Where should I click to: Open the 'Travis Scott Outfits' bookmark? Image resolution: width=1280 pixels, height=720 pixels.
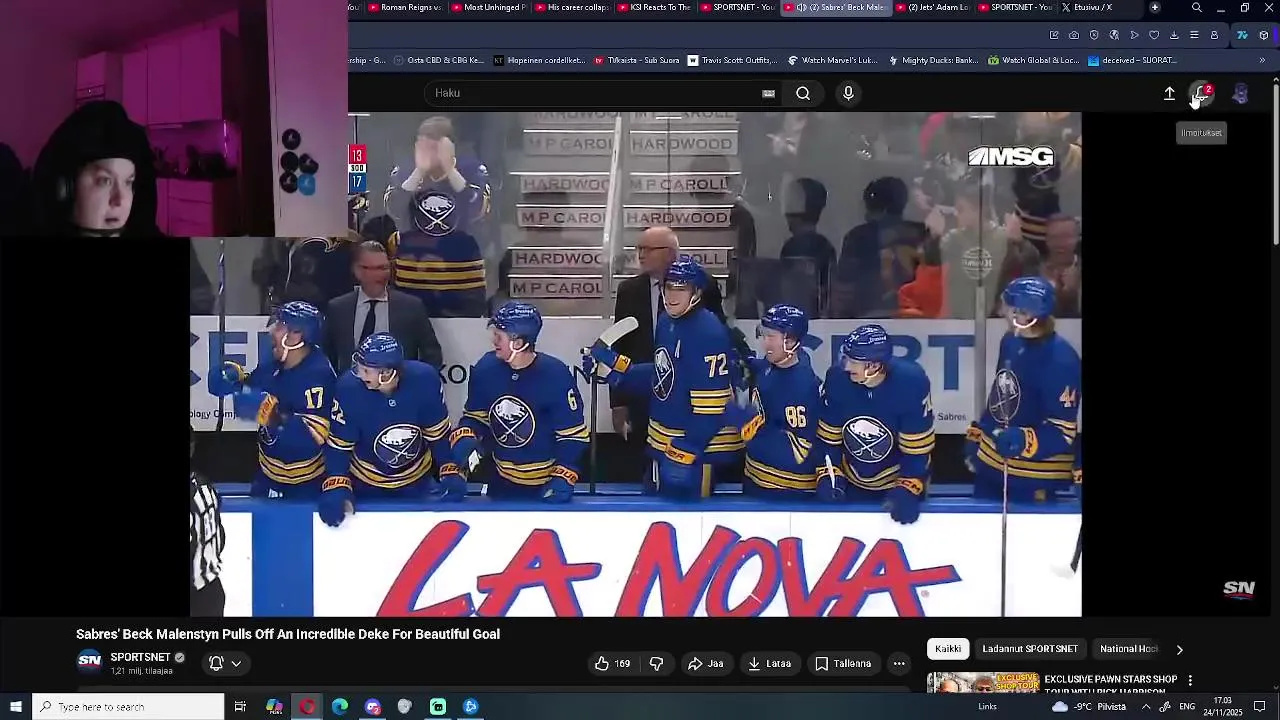(732, 60)
